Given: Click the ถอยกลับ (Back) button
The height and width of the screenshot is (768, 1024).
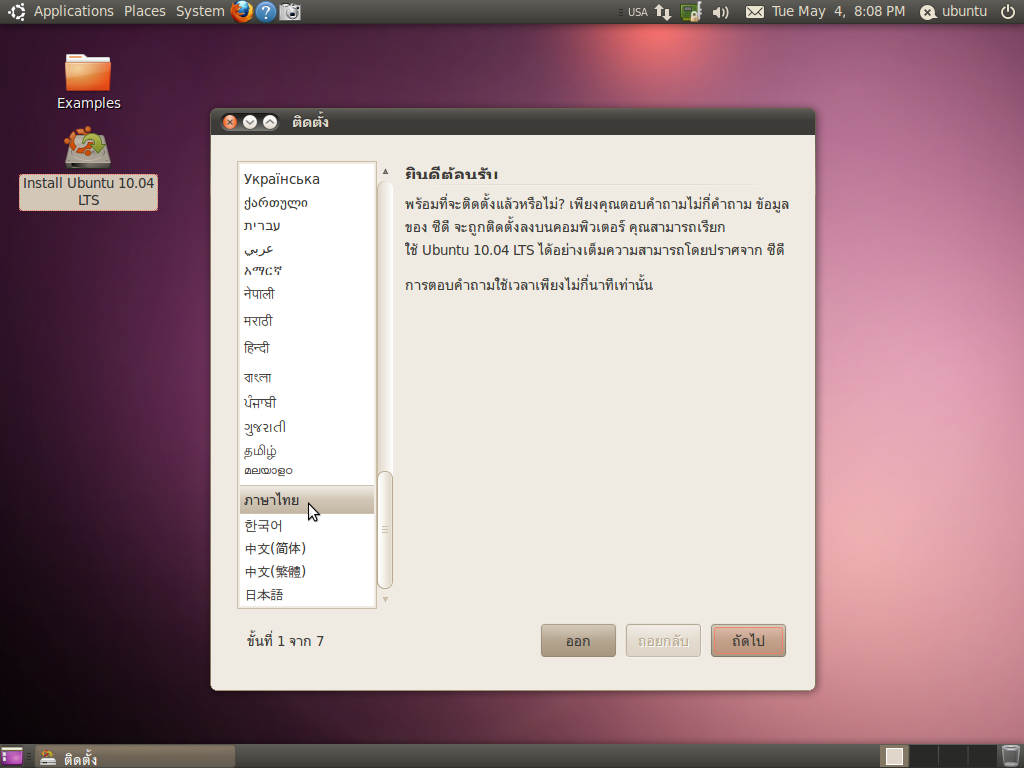Looking at the screenshot, I should coord(663,641).
